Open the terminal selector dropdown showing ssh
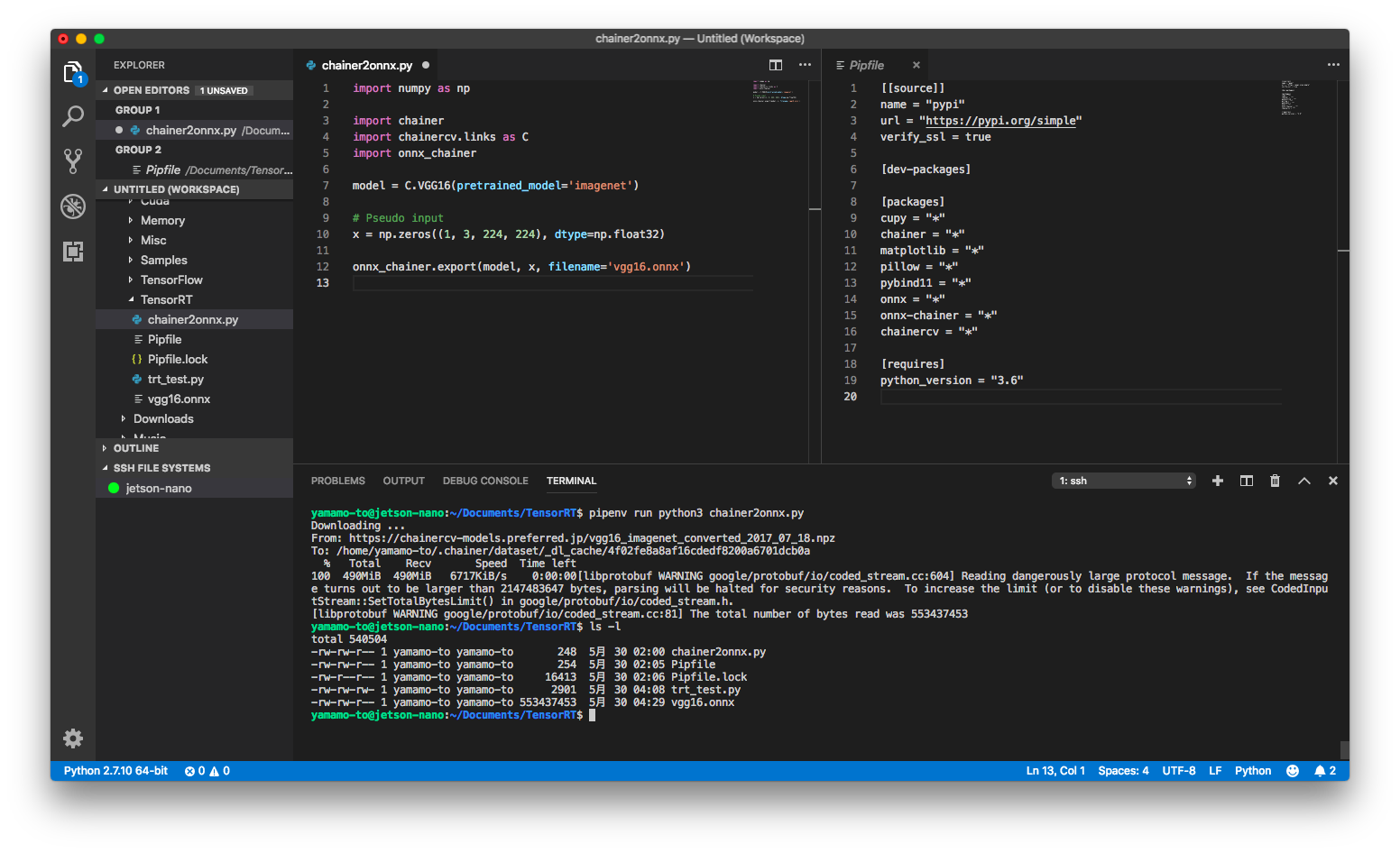 point(1125,481)
